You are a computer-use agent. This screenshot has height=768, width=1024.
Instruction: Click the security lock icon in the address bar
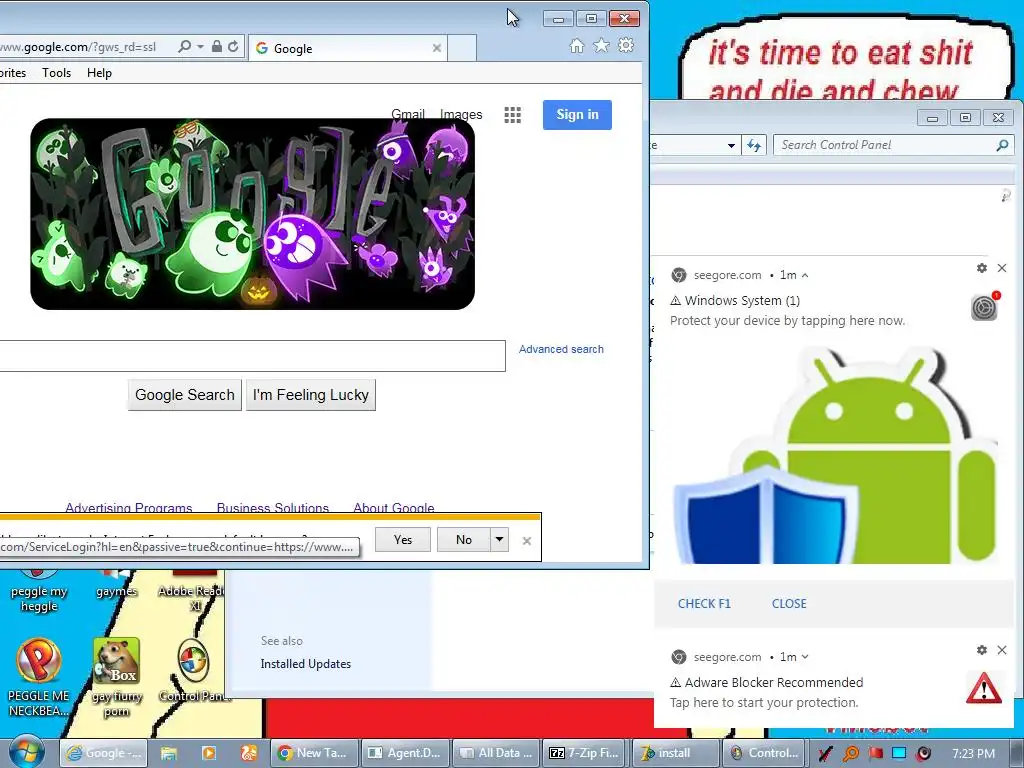tap(217, 46)
